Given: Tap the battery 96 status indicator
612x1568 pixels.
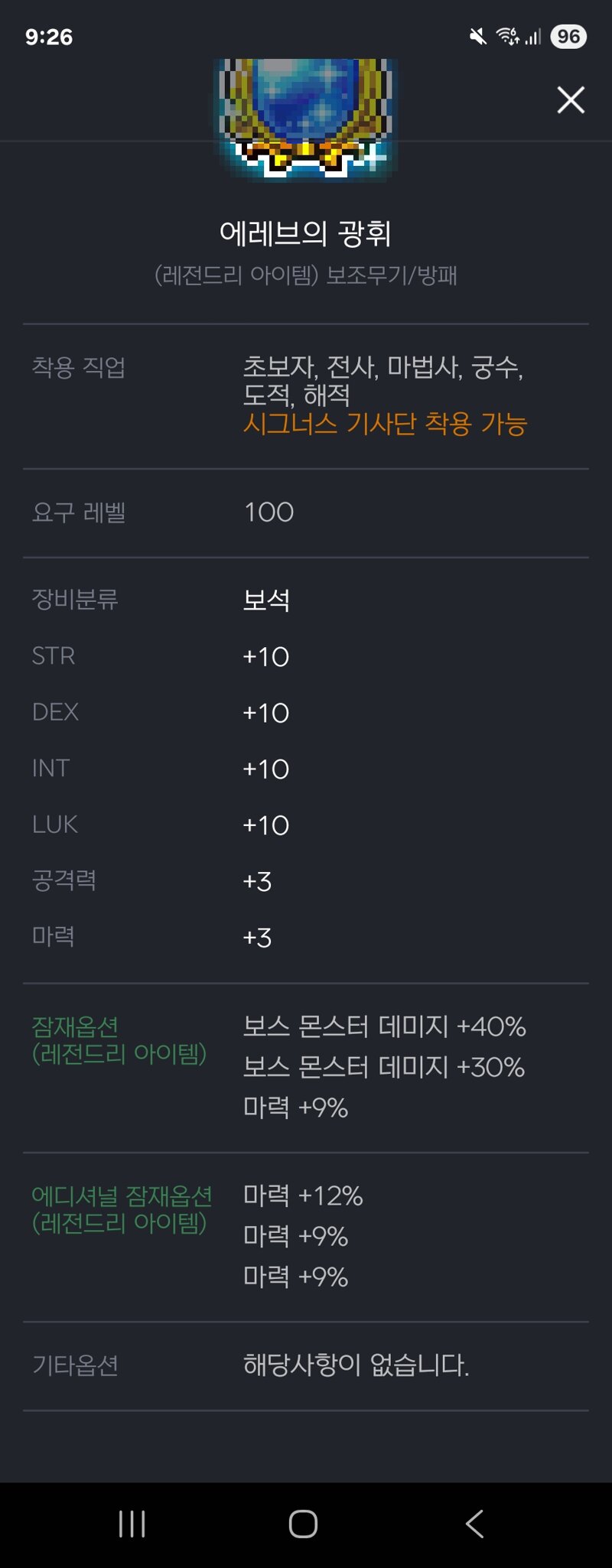Looking at the screenshot, I should (568, 36).
